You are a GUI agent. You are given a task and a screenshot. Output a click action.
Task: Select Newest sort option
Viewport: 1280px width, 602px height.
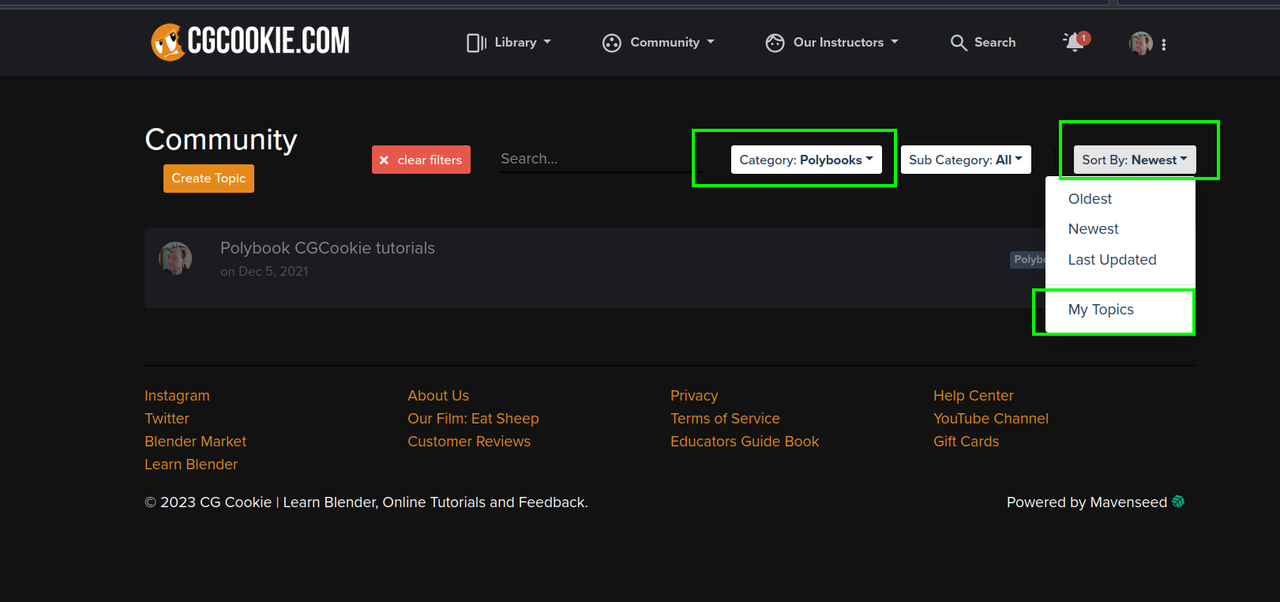pyautogui.click(x=1093, y=229)
